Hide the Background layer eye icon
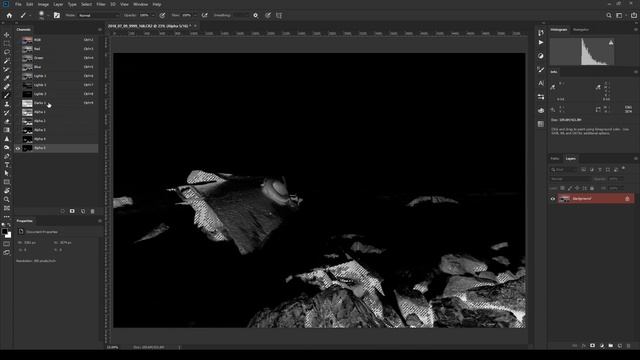The image size is (640, 360). click(553, 199)
